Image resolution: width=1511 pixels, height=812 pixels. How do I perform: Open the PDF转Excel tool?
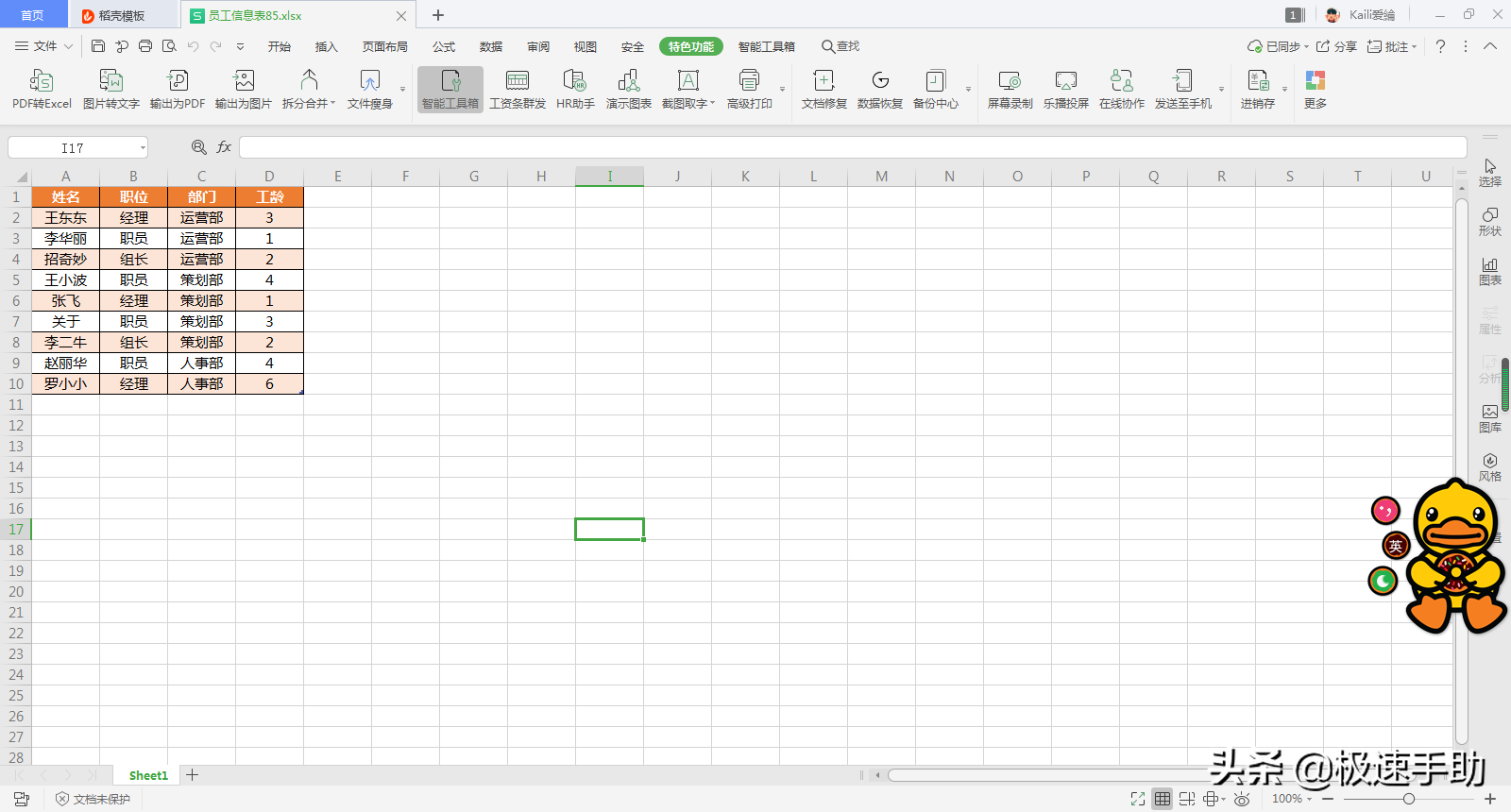(42, 90)
